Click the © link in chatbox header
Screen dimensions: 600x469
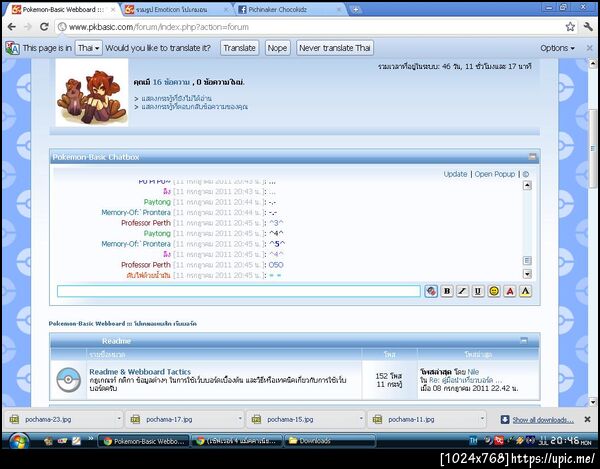526,174
